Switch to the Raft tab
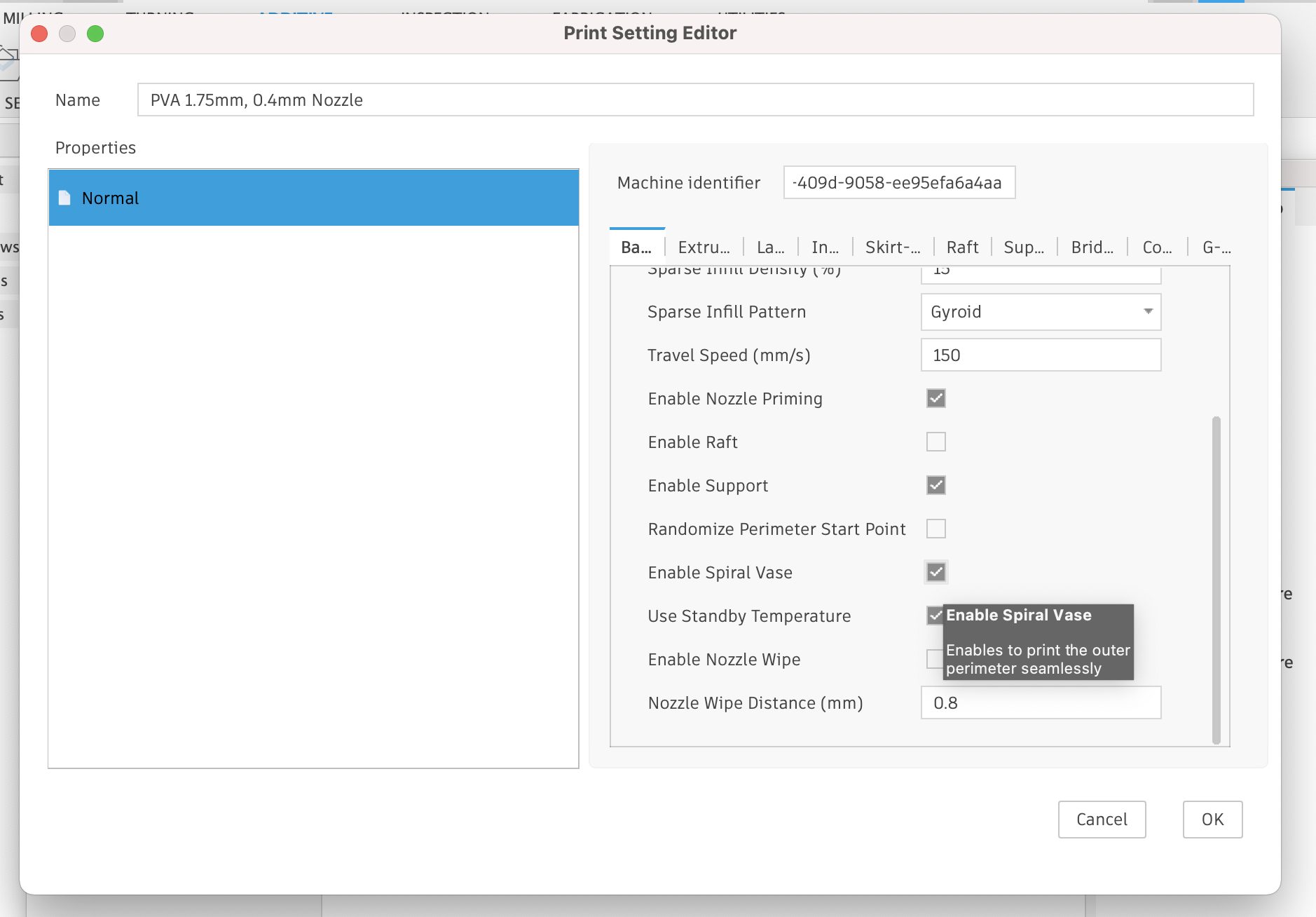The width and height of the screenshot is (1316, 917). click(x=961, y=247)
